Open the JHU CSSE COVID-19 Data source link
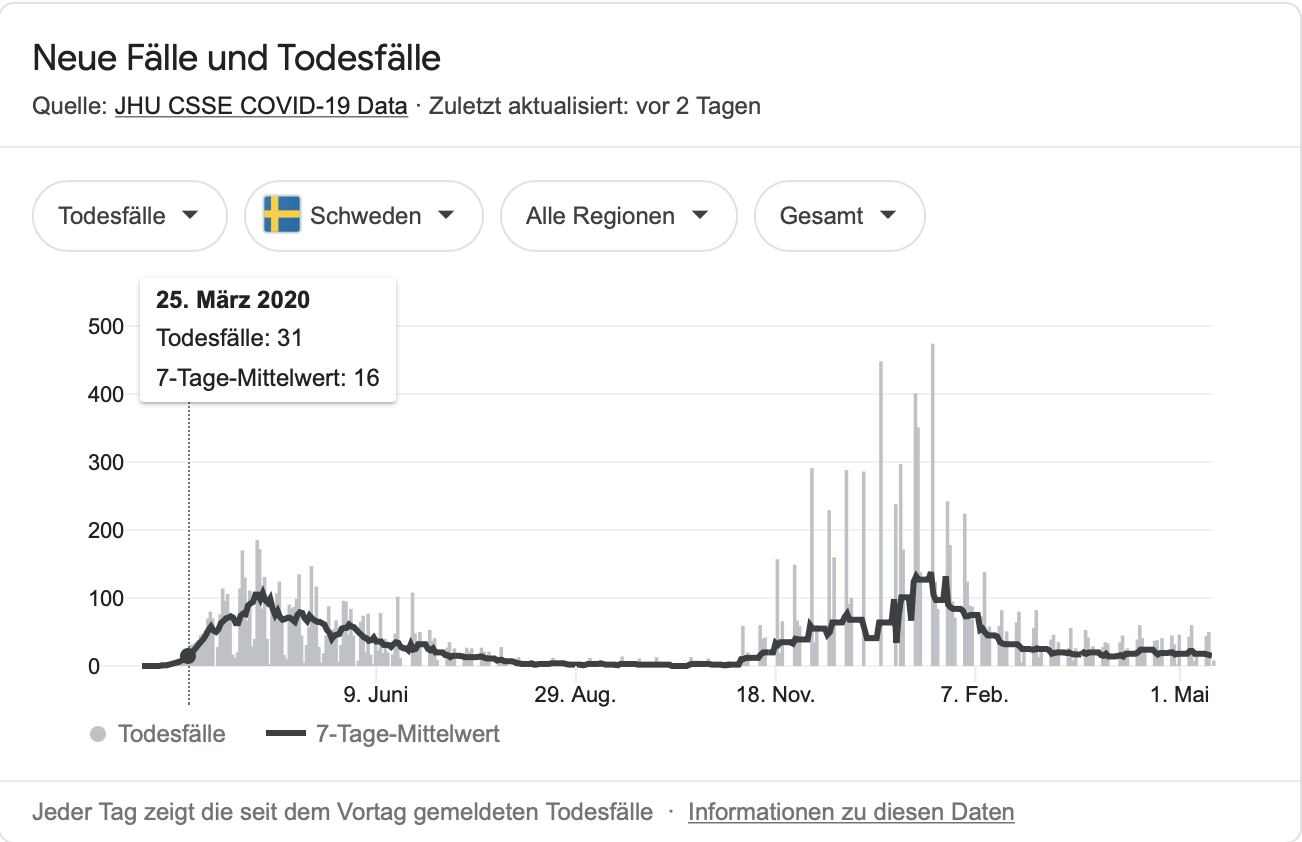 pos(261,106)
